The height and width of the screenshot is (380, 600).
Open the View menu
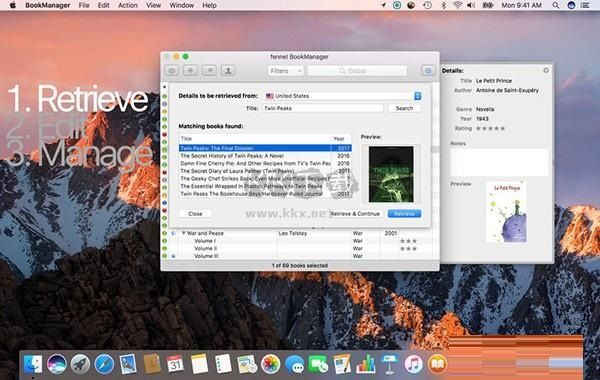click(153, 5)
